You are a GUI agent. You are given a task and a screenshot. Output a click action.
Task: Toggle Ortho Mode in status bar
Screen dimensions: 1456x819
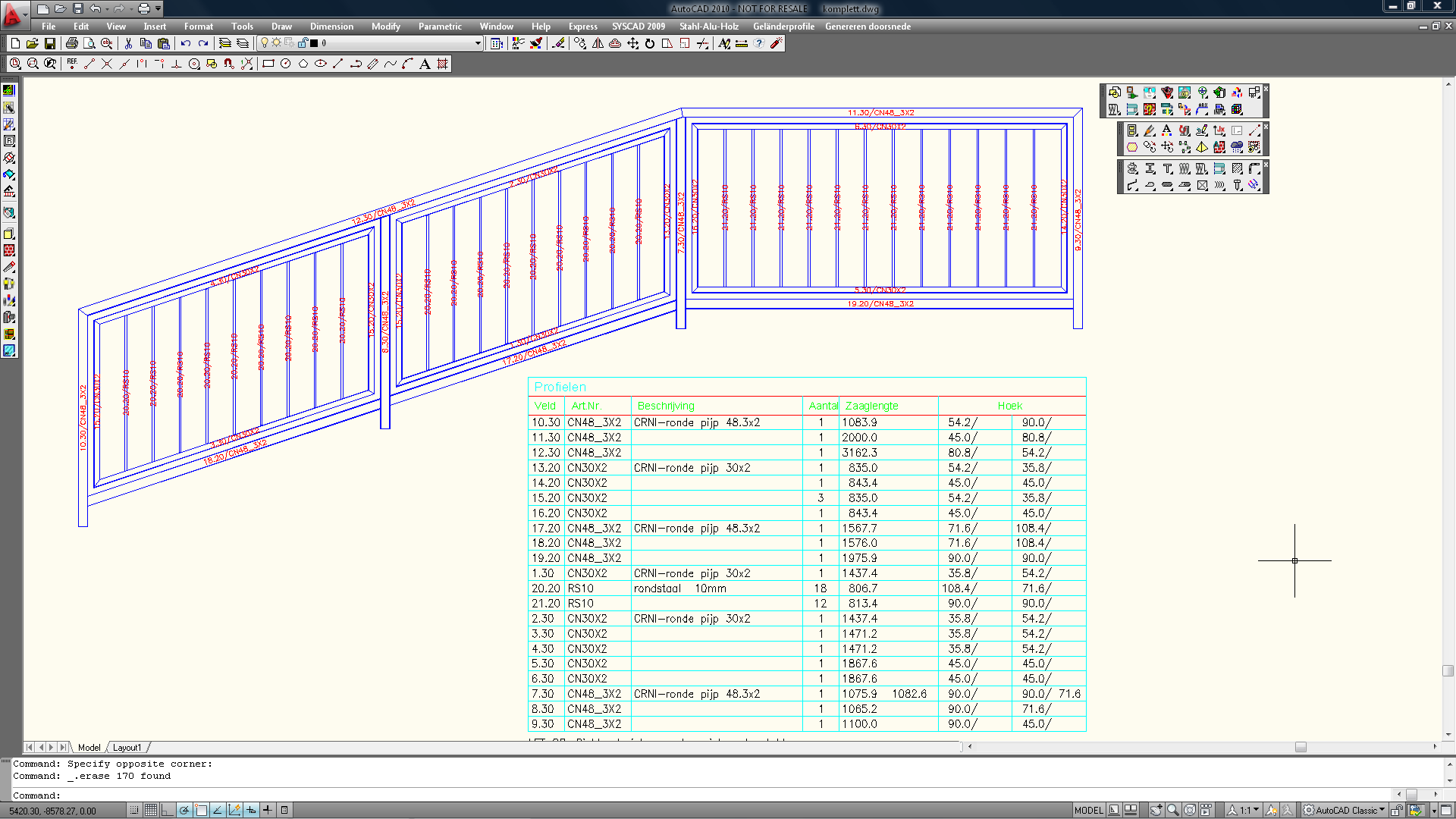click(168, 810)
